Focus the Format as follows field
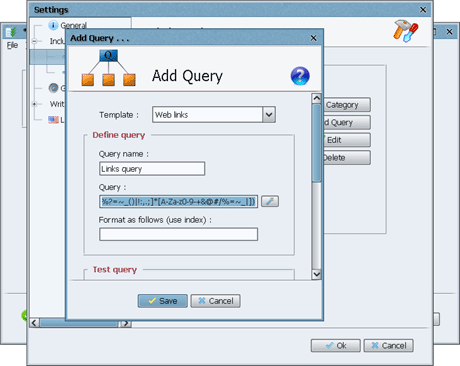The height and width of the screenshot is (366, 460). click(x=178, y=234)
